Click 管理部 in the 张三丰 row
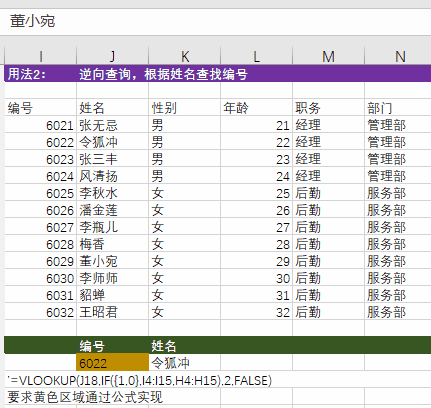Image resolution: width=431 pixels, height=408 pixels. 398,159
